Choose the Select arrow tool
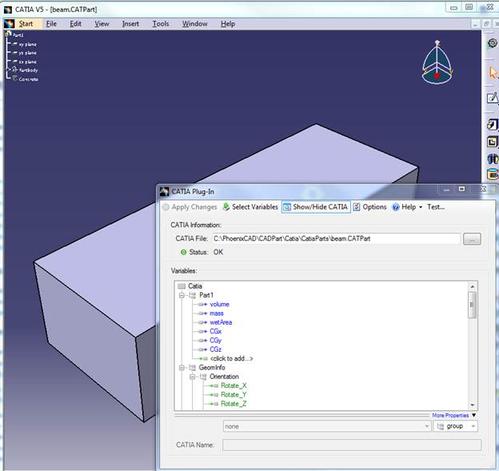 tap(493, 73)
